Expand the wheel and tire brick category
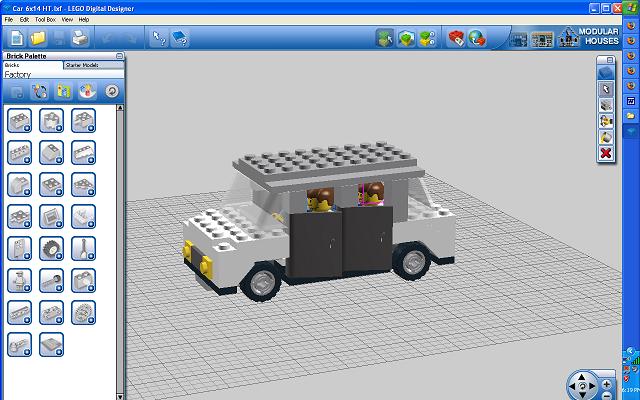Viewport: 640px width, 400px height. coord(51,249)
